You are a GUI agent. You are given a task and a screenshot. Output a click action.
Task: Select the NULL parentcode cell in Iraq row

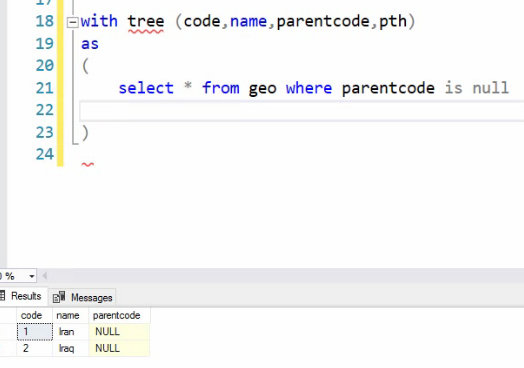[119, 348]
